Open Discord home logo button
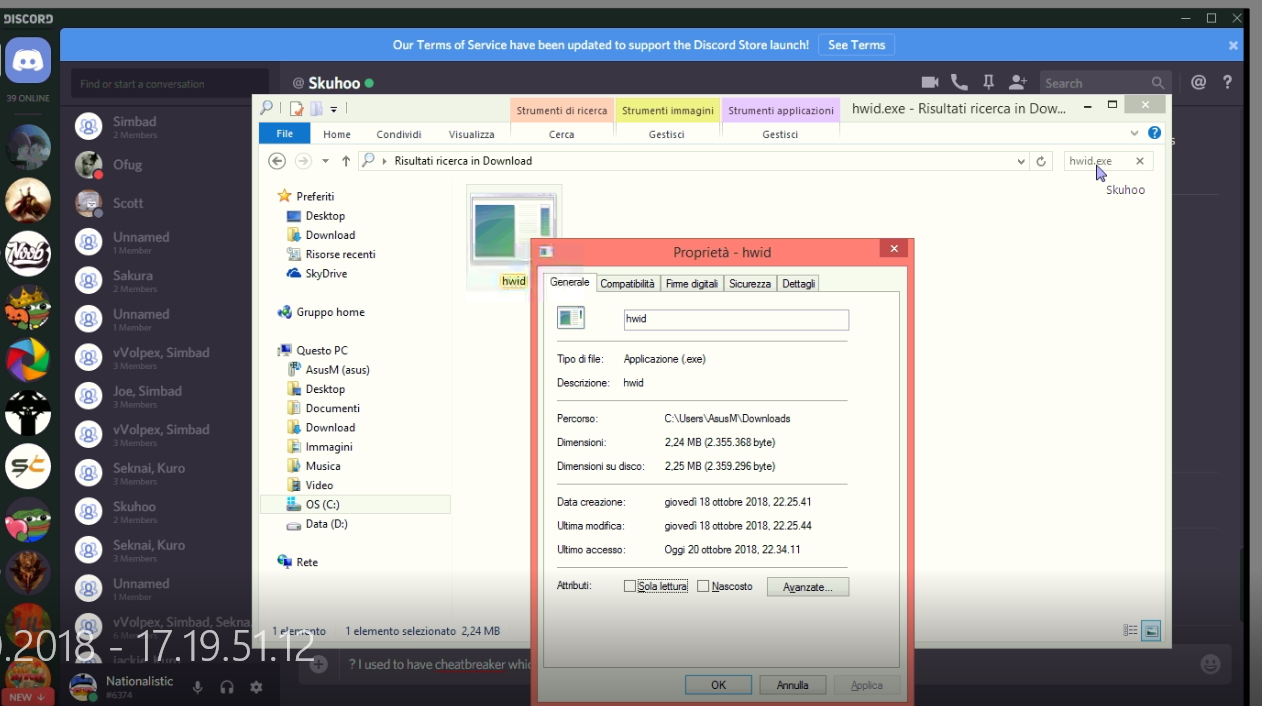The height and width of the screenshot is (706, 1262). point(28,61)
